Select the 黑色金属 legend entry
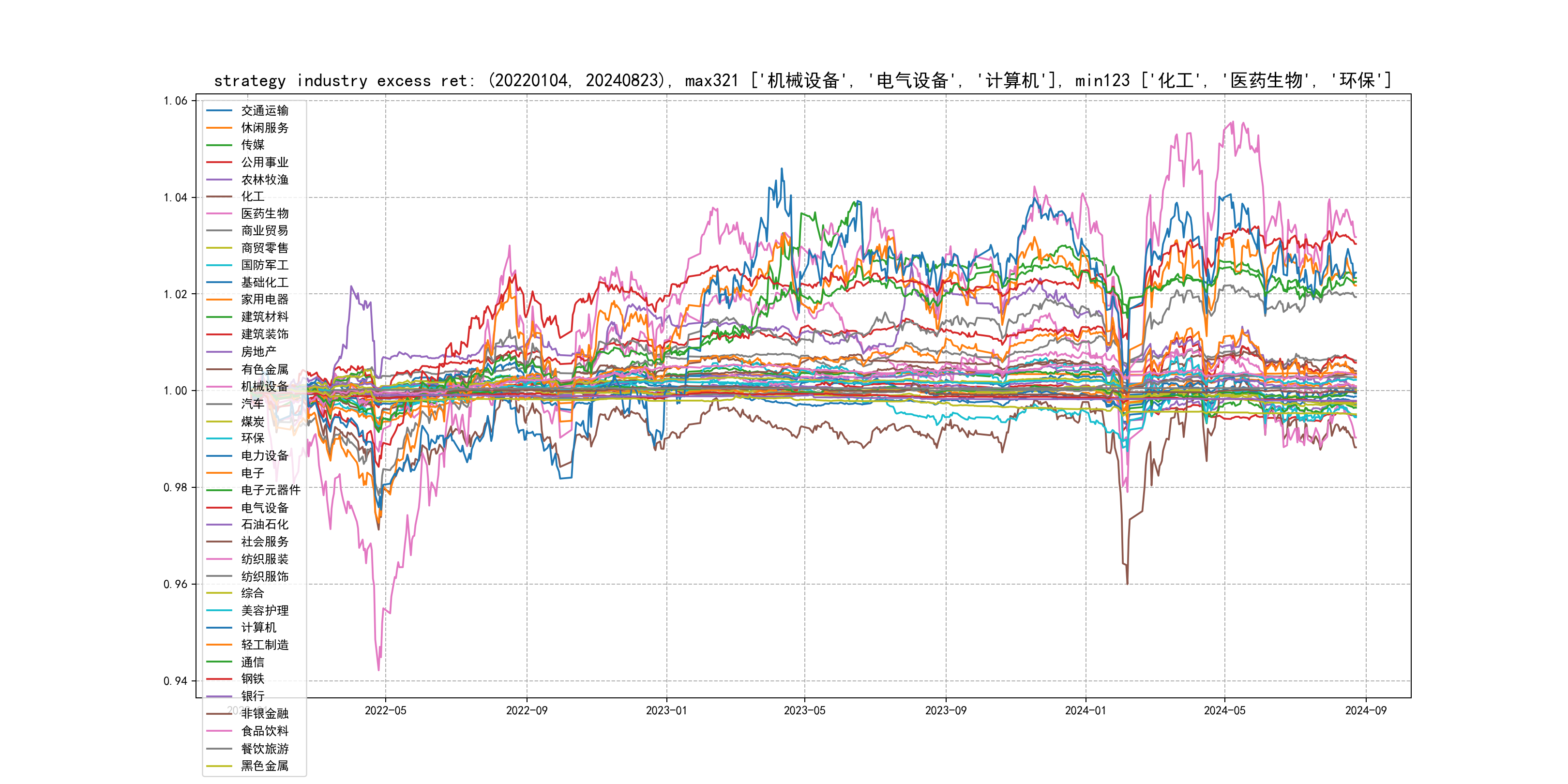 264,766
